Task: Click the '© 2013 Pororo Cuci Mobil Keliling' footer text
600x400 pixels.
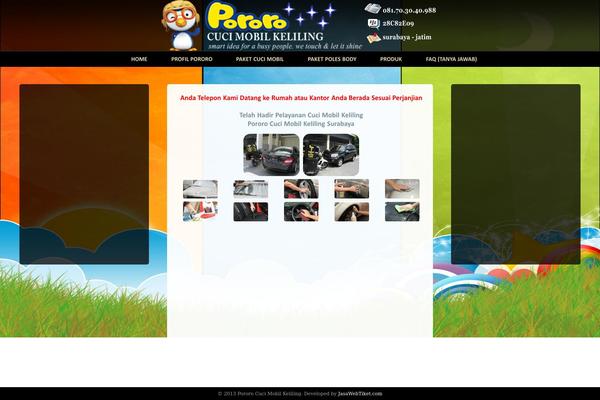Action: 260,393
